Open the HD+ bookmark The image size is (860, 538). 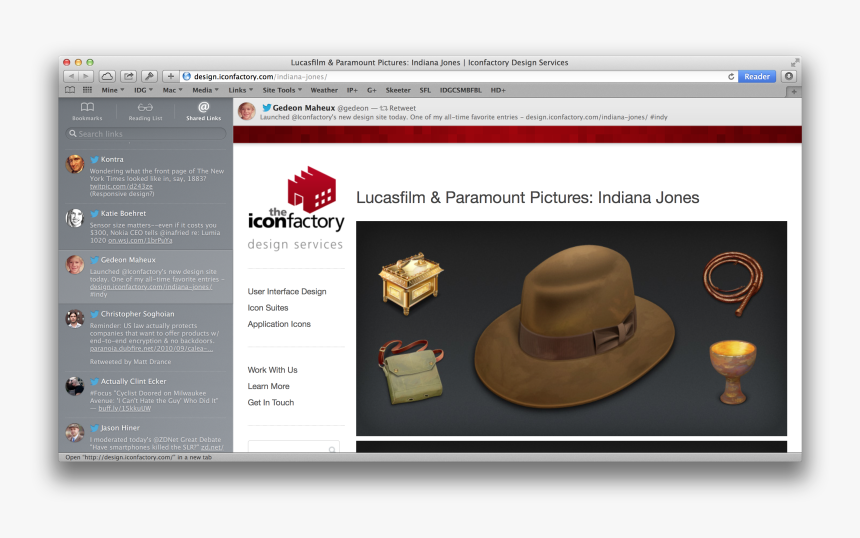pyautogui.click(x=498, y=90)
